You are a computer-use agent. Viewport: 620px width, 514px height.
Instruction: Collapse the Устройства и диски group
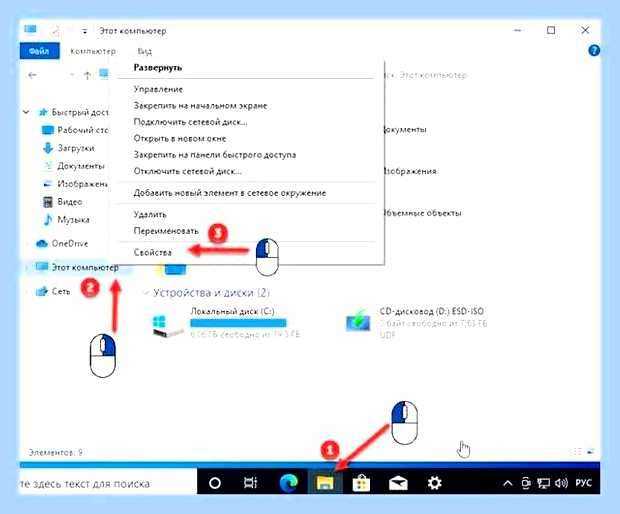(146, 293)
